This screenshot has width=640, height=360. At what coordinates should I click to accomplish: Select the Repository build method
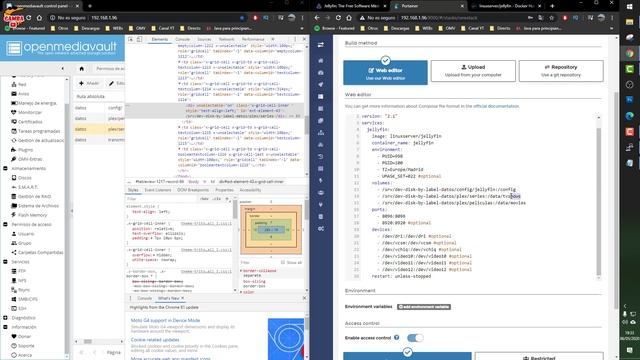point(561,71)
